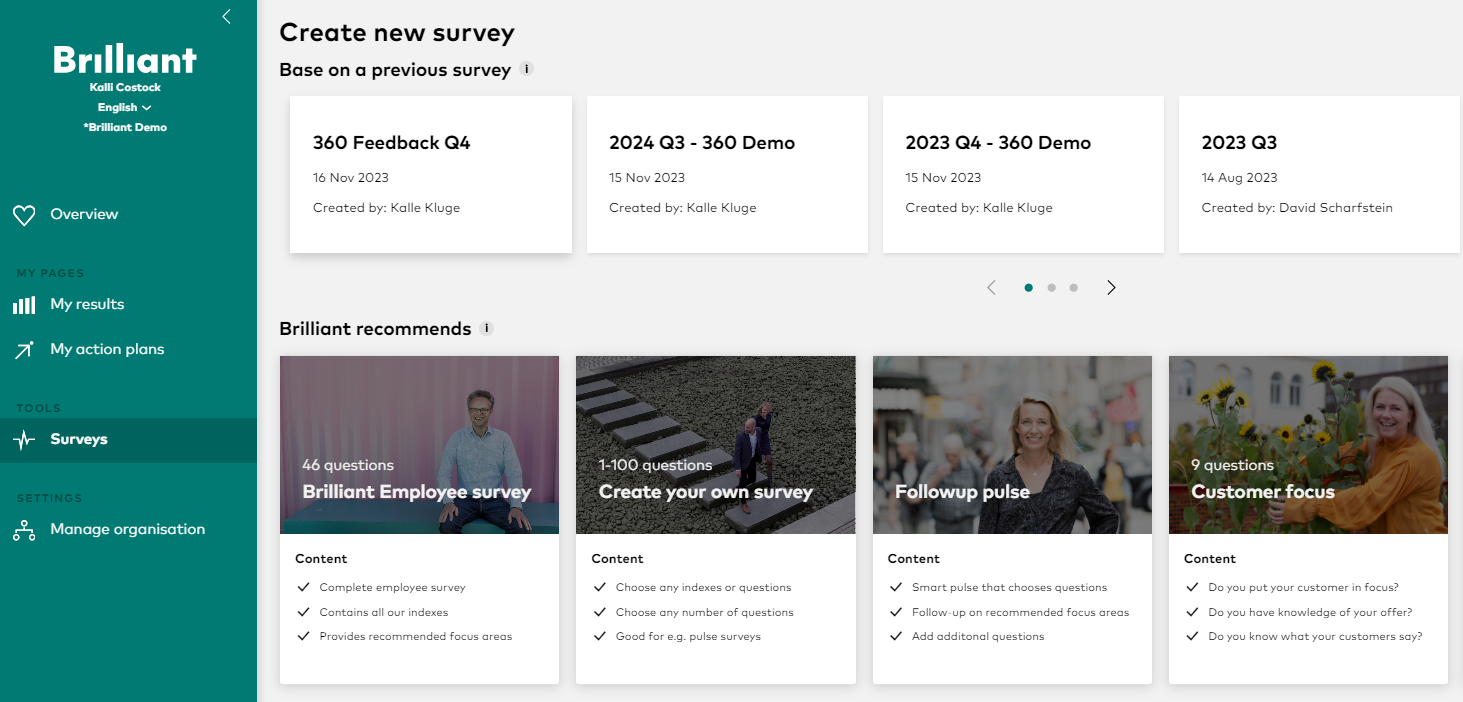Go to previous page of previous surveys

point(991,287)
